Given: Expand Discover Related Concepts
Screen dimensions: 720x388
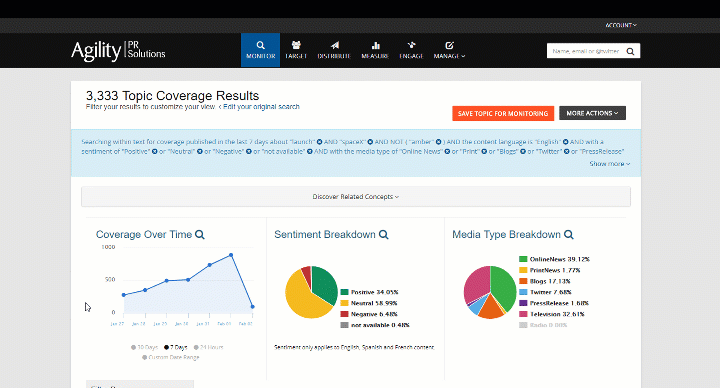Looking at the screenshot, I should tap(356, 197).
